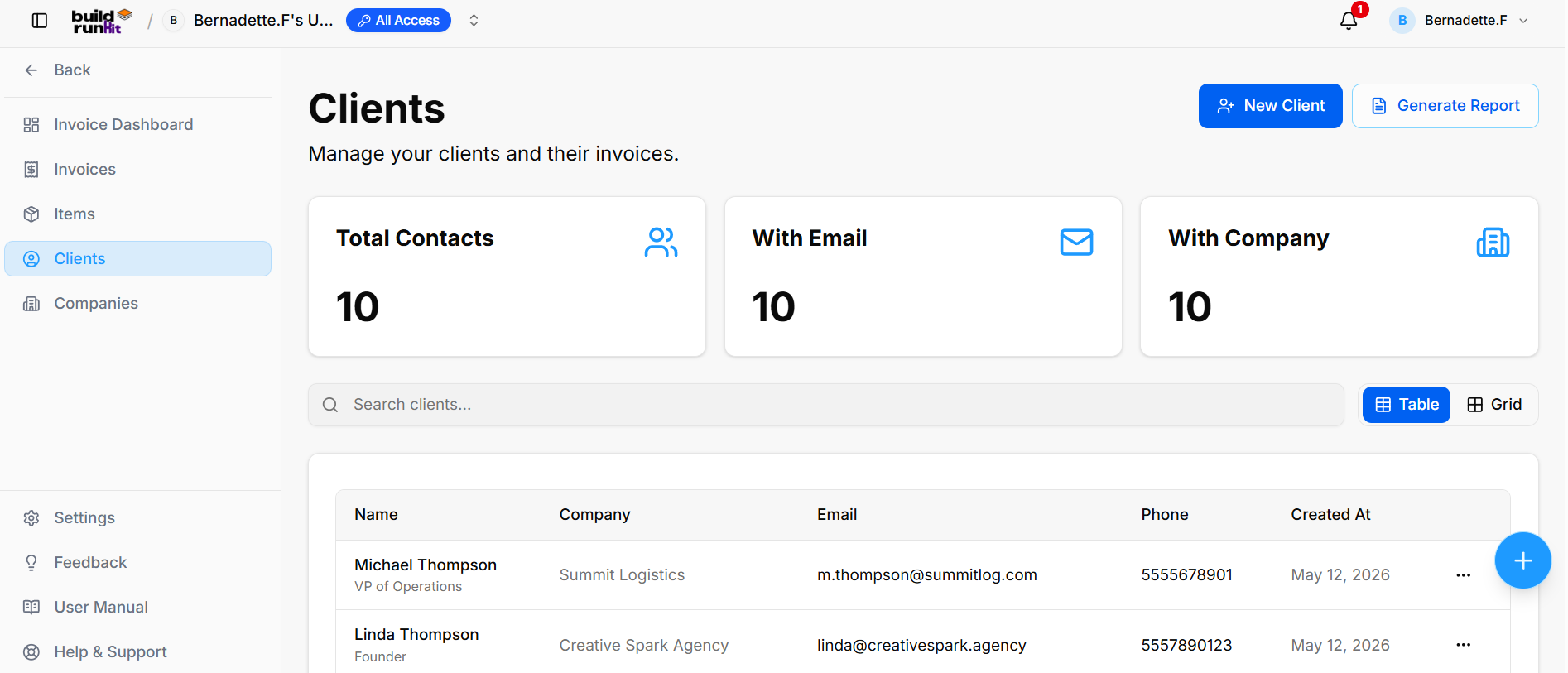Click the Company column header
1568x673 pixels.
pyautogui.click(x=594, y=515)
